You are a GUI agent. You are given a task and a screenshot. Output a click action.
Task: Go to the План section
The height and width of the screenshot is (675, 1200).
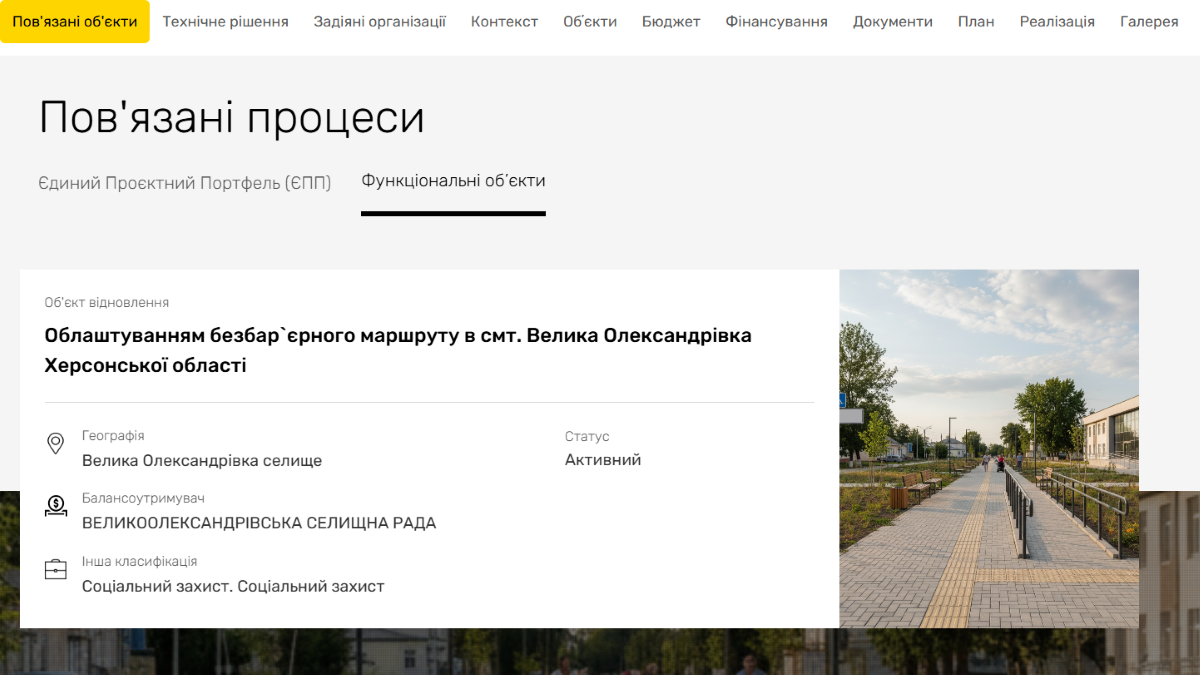[976, 21]
